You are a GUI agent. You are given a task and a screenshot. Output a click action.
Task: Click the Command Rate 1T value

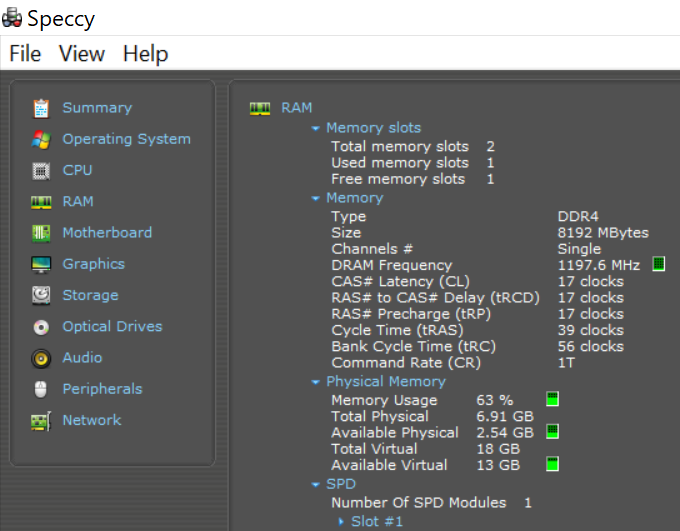click(566, 363)
